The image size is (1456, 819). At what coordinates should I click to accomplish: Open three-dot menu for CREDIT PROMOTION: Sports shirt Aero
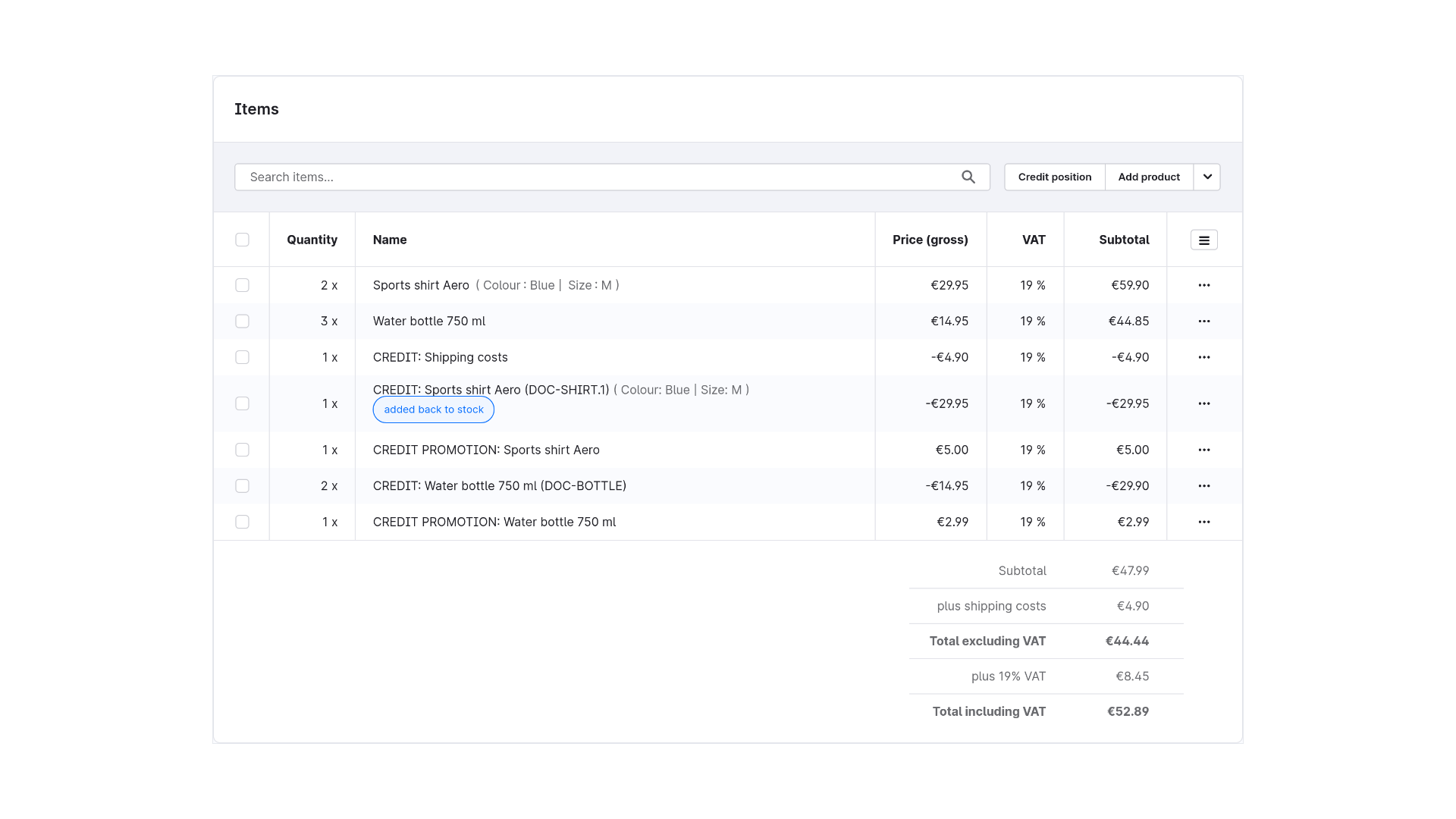tap(1204, 450)
